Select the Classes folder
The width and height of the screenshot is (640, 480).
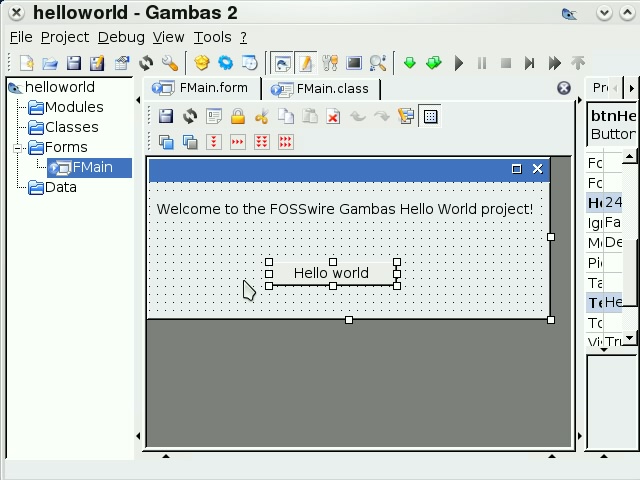click(64, 127)
